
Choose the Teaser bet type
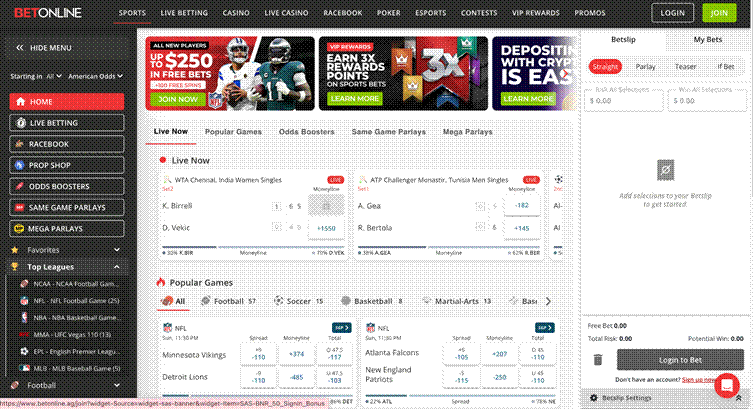click(685, 67)
